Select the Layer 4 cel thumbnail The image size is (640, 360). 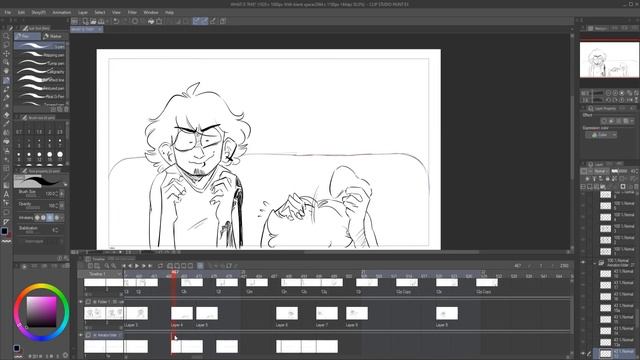point(182,313)
